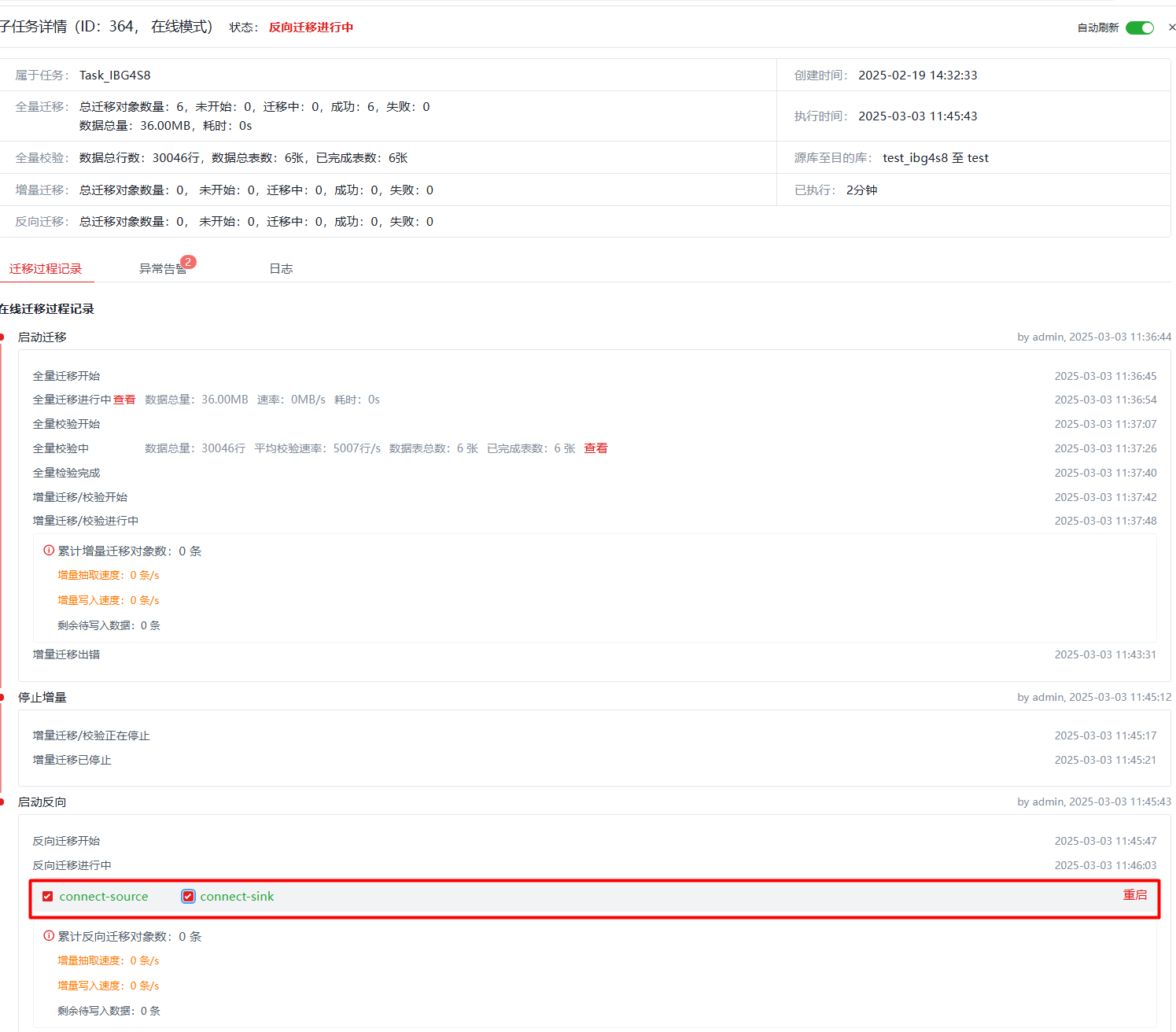Click the red timeline dot for 停止增量
The width and height of the screenshot is (1176, 1032).
pyautogui.click(x=2, y=698)
